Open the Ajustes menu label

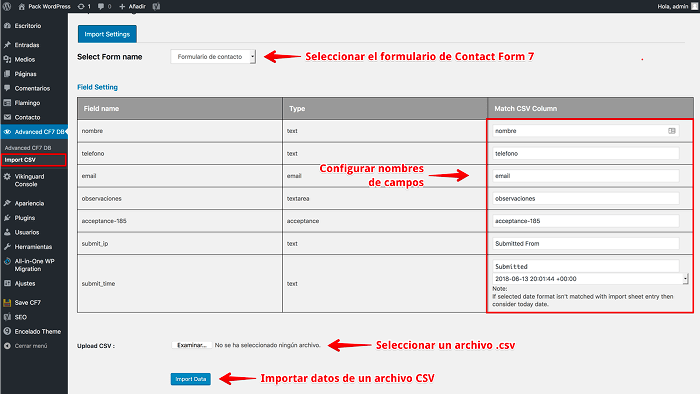(x=25, y=283)
